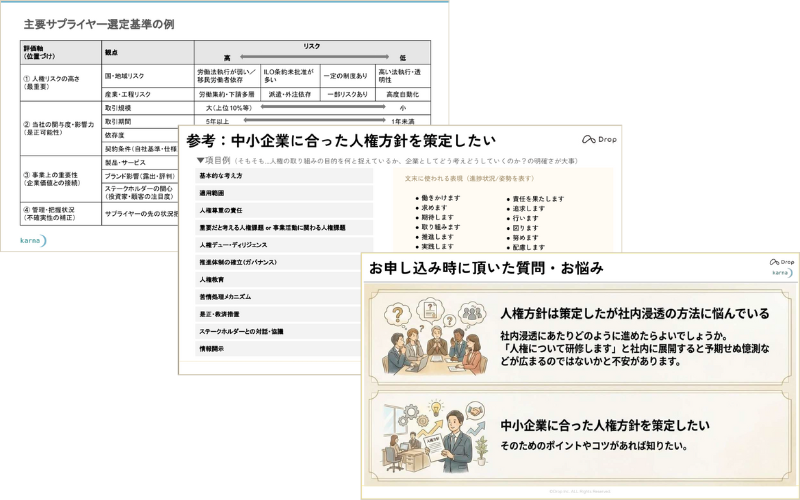The height and width of the screenshot is (500, 800).
Task: Click the line そのためのポイントやコツがあれば知りたい。
Action: (x=593, y=446)
